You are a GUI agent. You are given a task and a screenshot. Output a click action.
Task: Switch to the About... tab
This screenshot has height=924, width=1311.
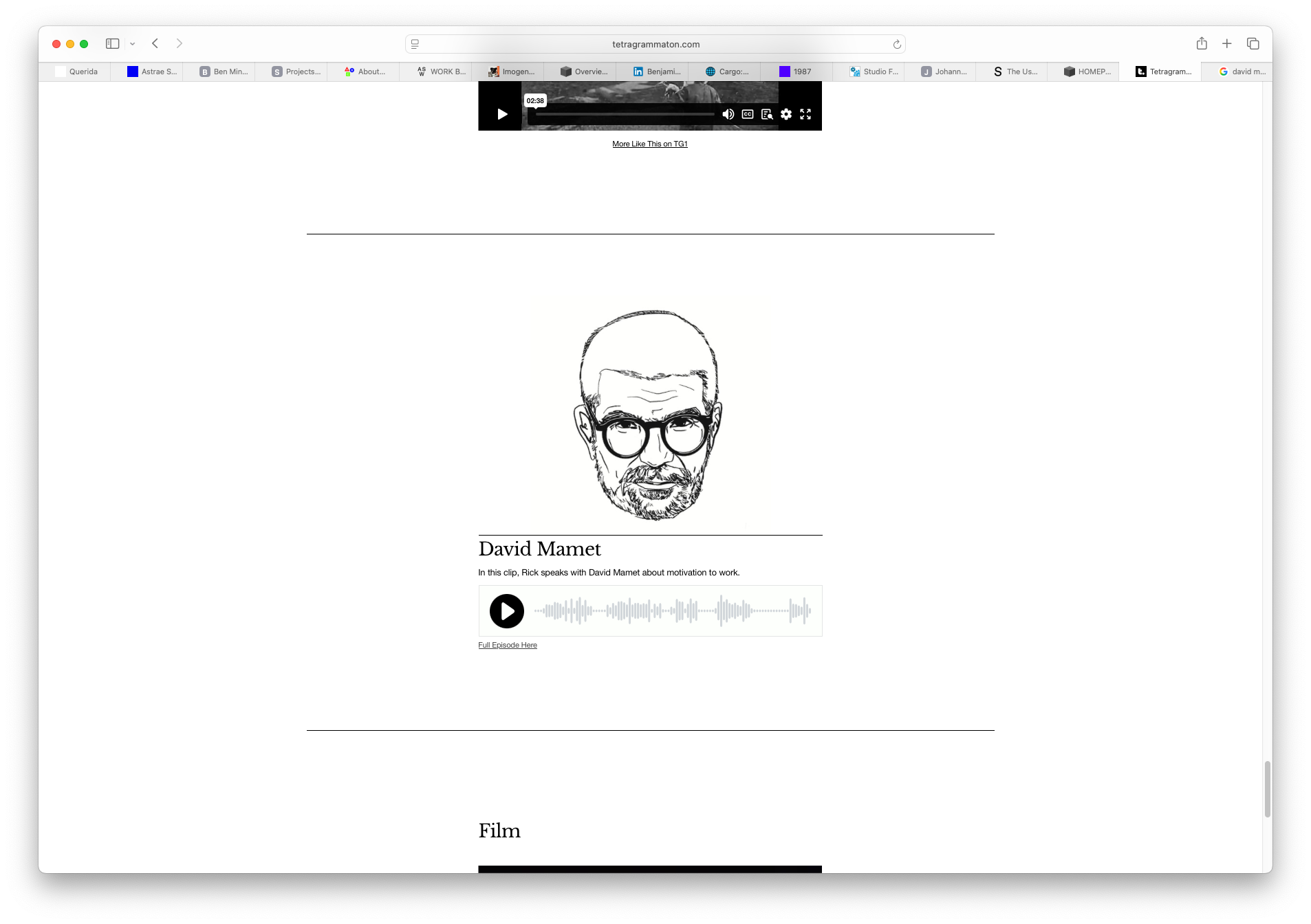tap(364, 71)
